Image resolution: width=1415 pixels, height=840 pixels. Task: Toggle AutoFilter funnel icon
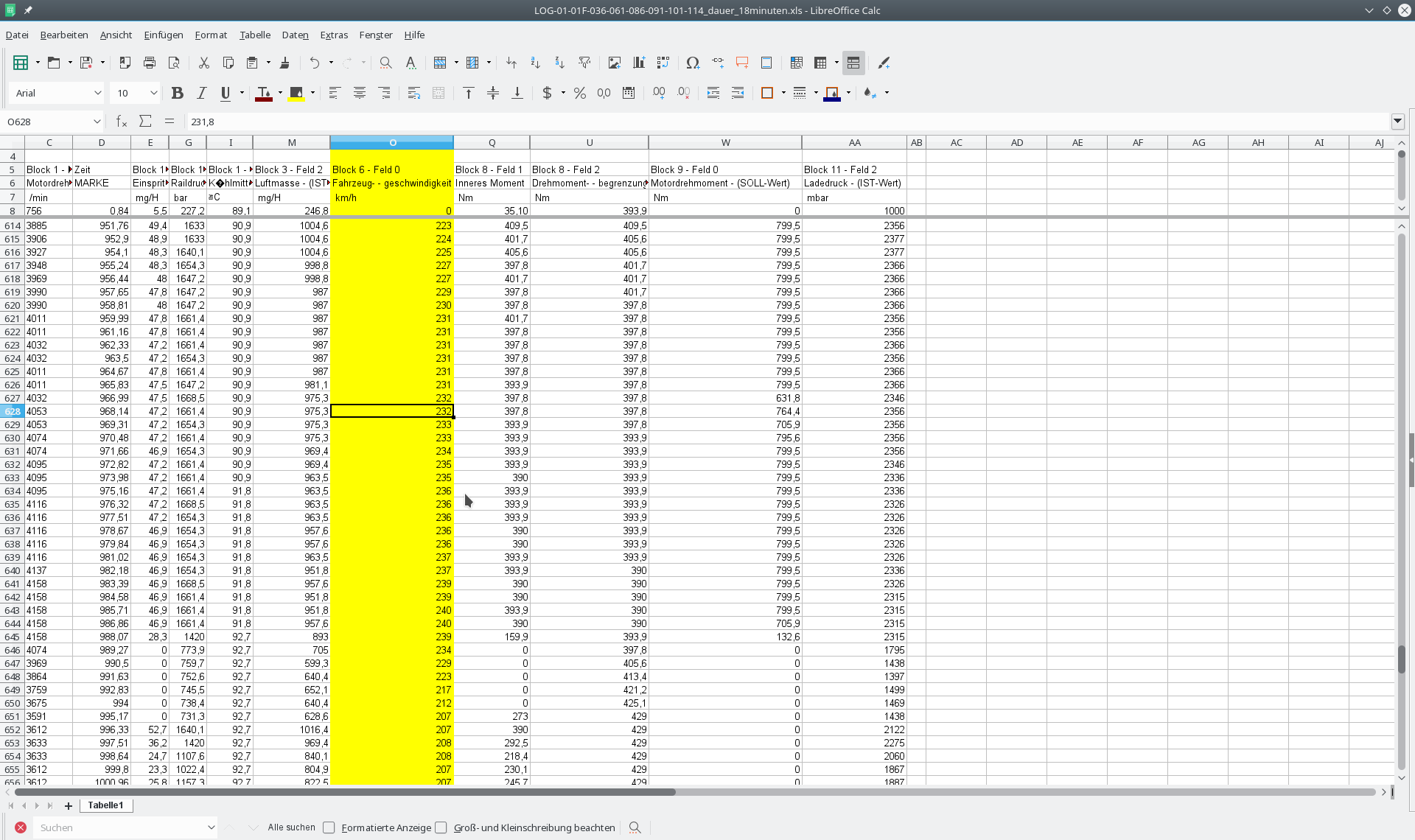(x=584, y=63)
